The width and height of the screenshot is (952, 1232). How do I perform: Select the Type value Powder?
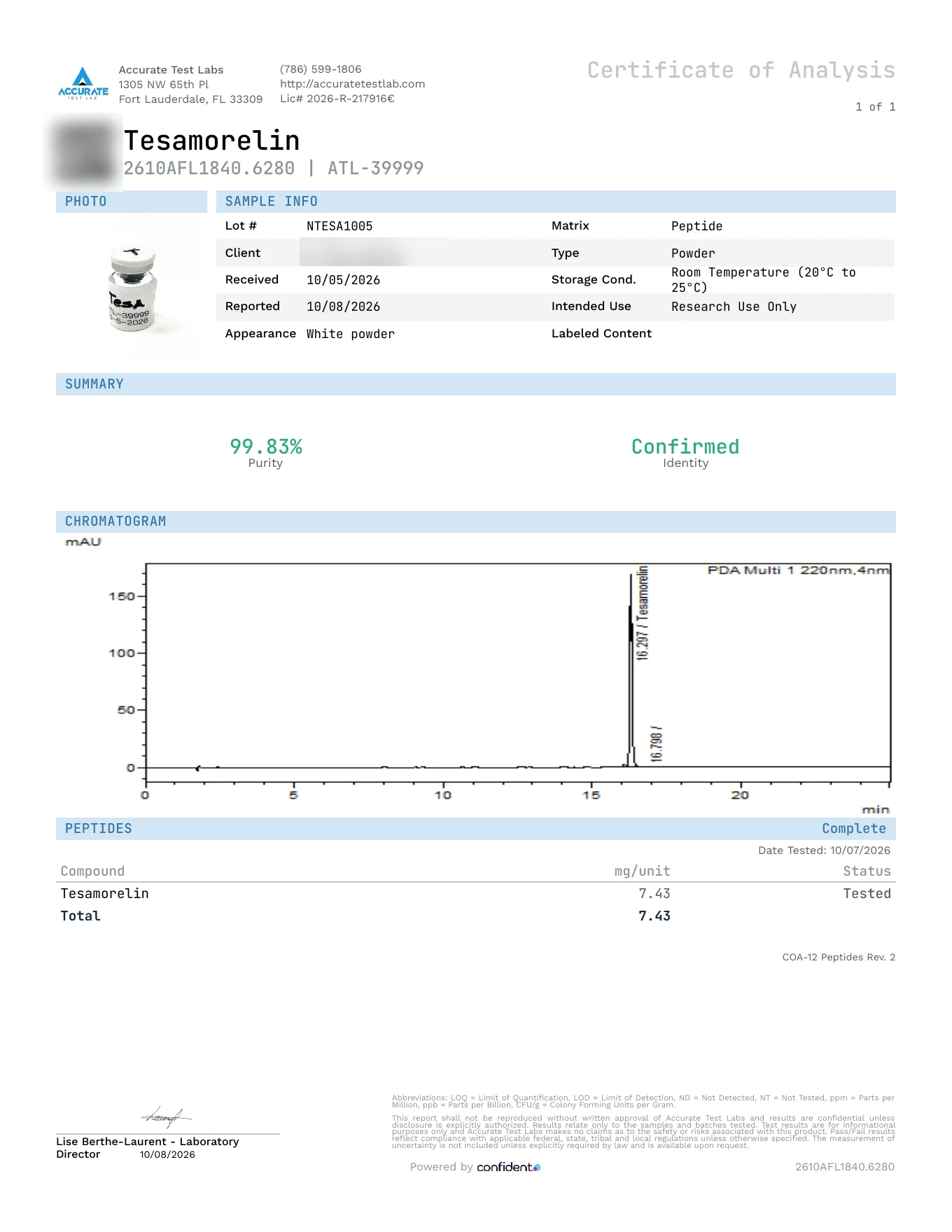[693, 253]
